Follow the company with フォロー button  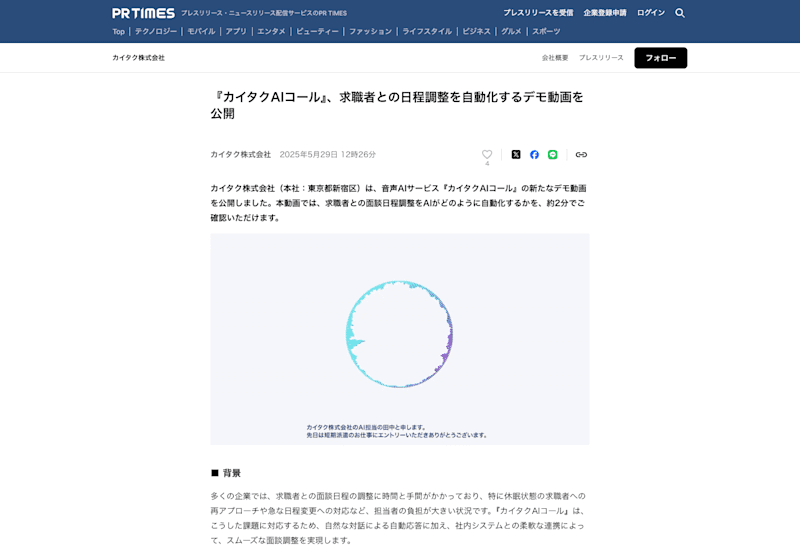[x=661, y=58]
